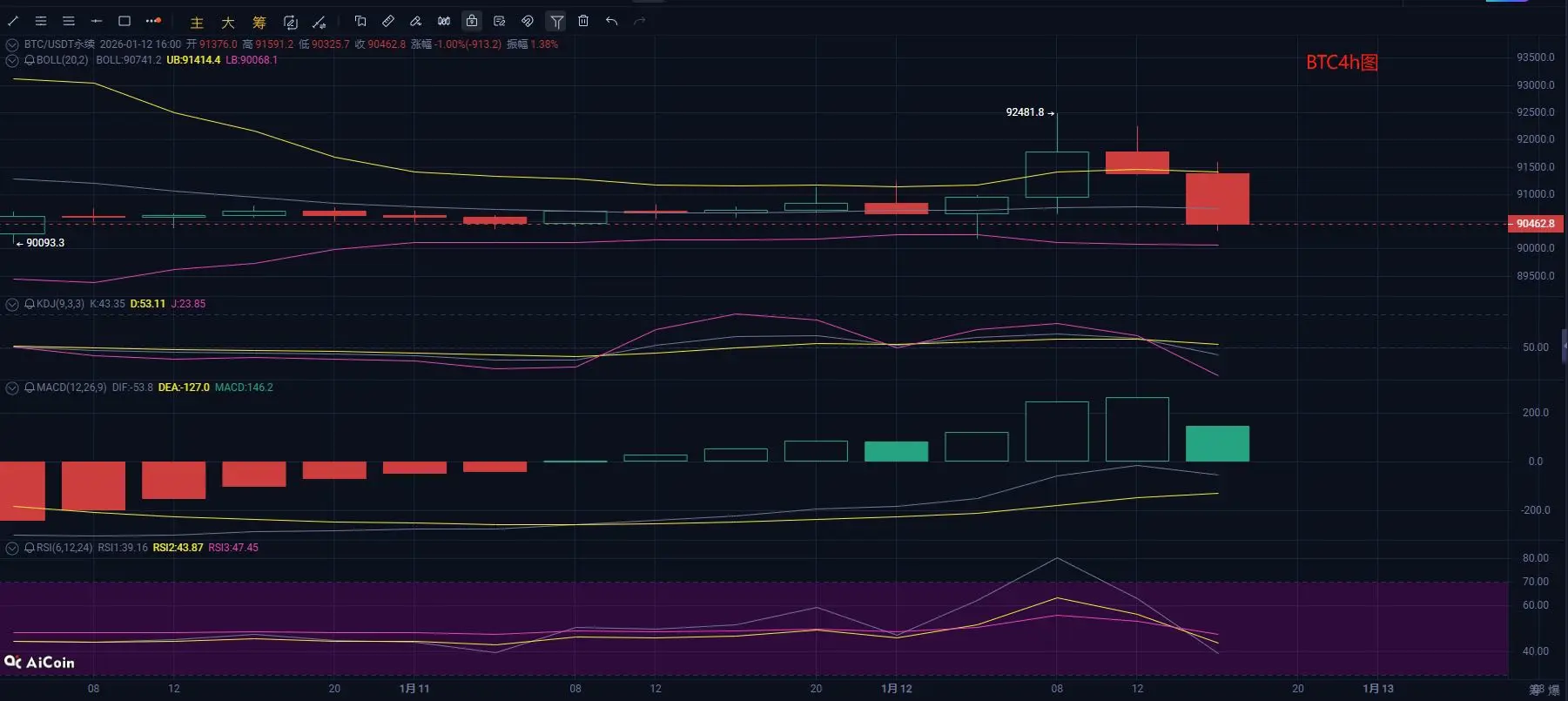Select the parallel channel lines tool

click(x=41, y=21)
